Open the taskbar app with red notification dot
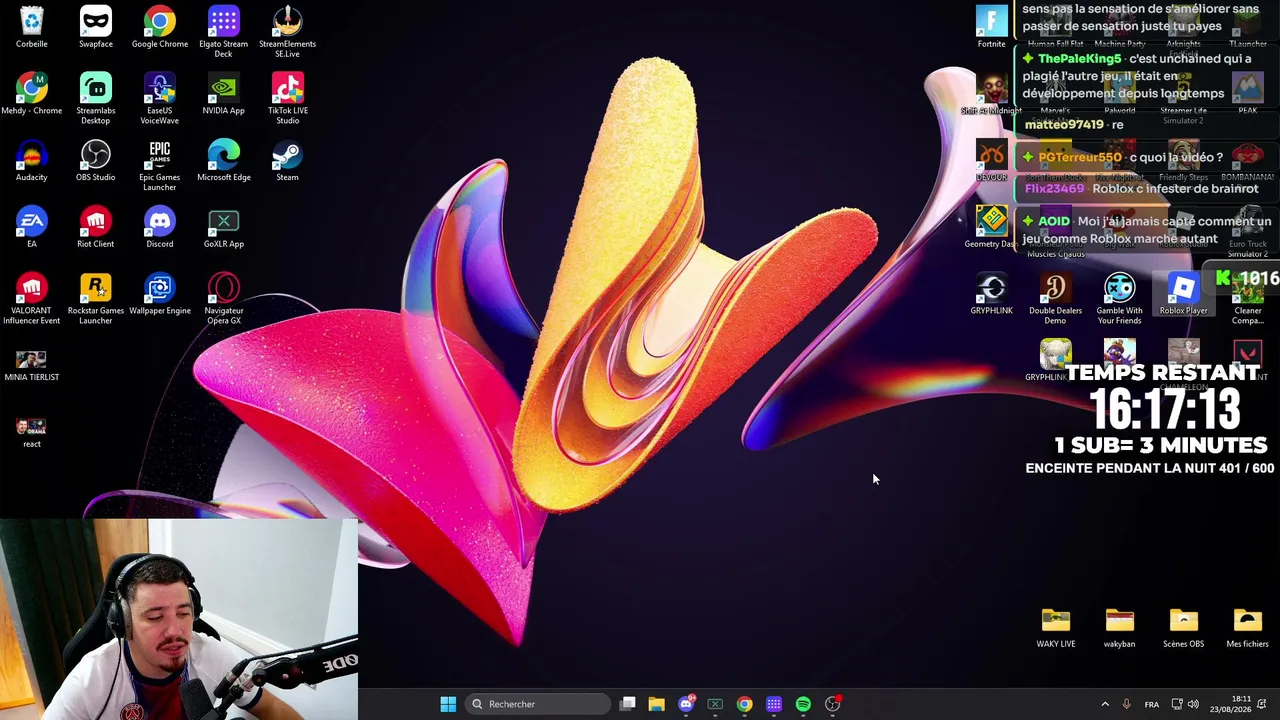The image size is (1280, 720). tap(833, 704)
